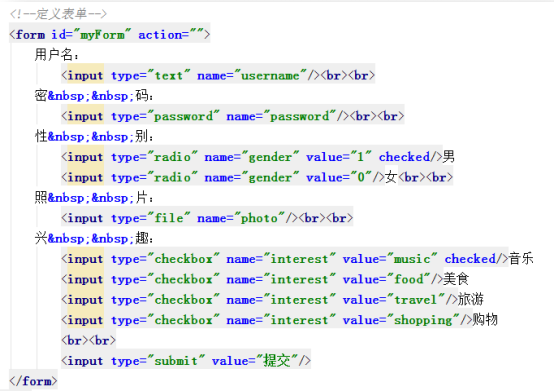Click the standalone br br line
The width and height of the screenshot is (554, 391).
pos(88,340)
